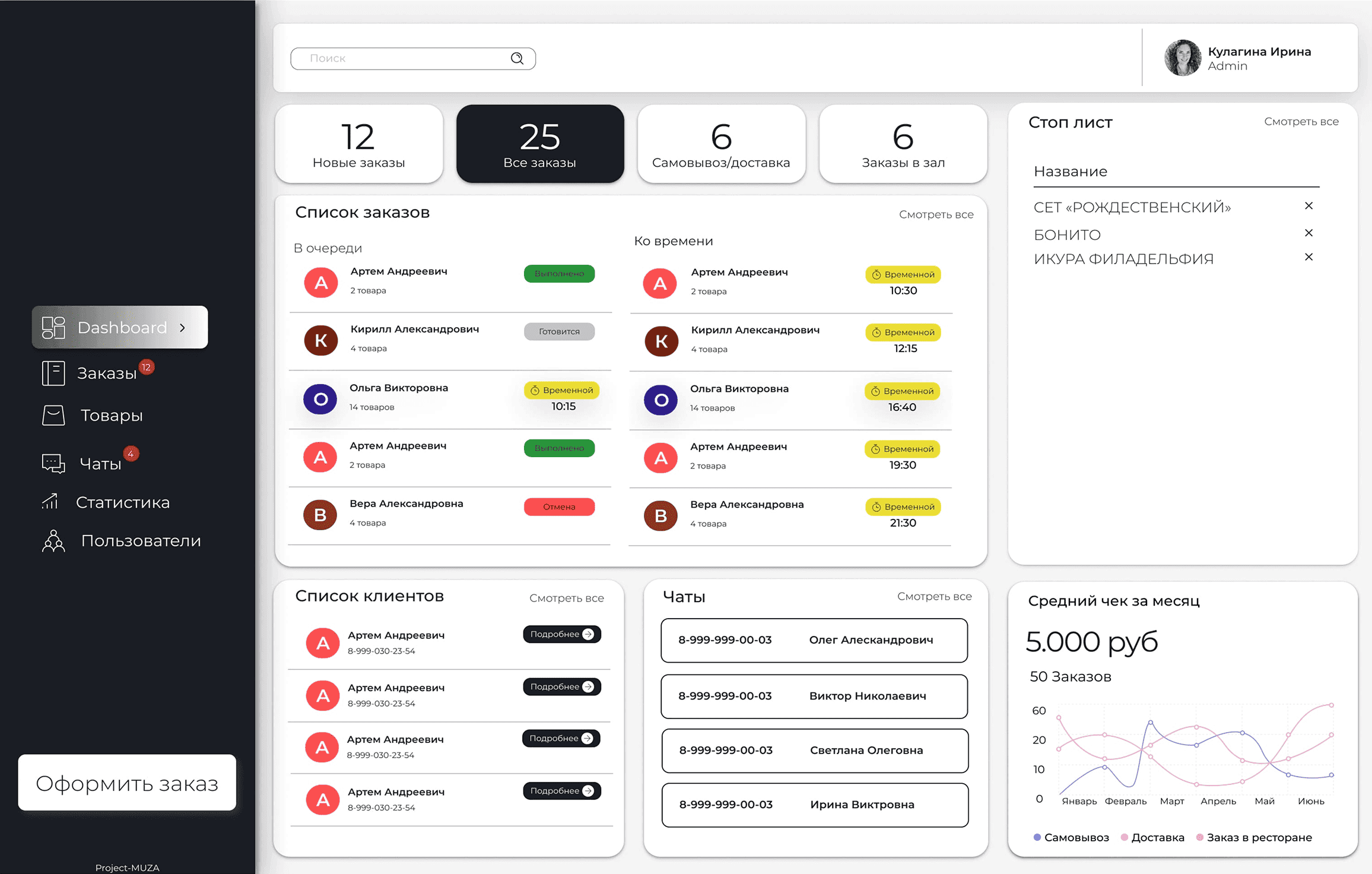
Task: Remove ИКУРА ФИЛАДЕЛЬФИЯ from stop list
Action: click(x=1309, y=257)
